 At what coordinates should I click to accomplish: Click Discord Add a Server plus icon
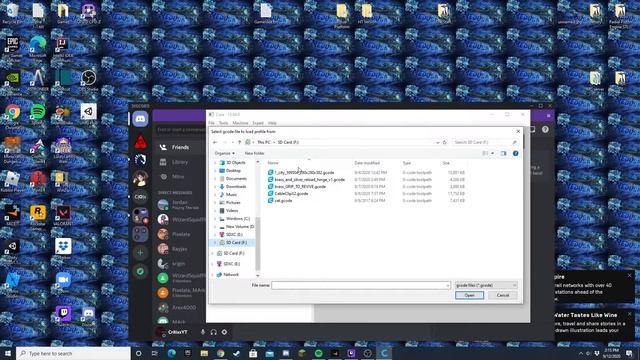140,253
